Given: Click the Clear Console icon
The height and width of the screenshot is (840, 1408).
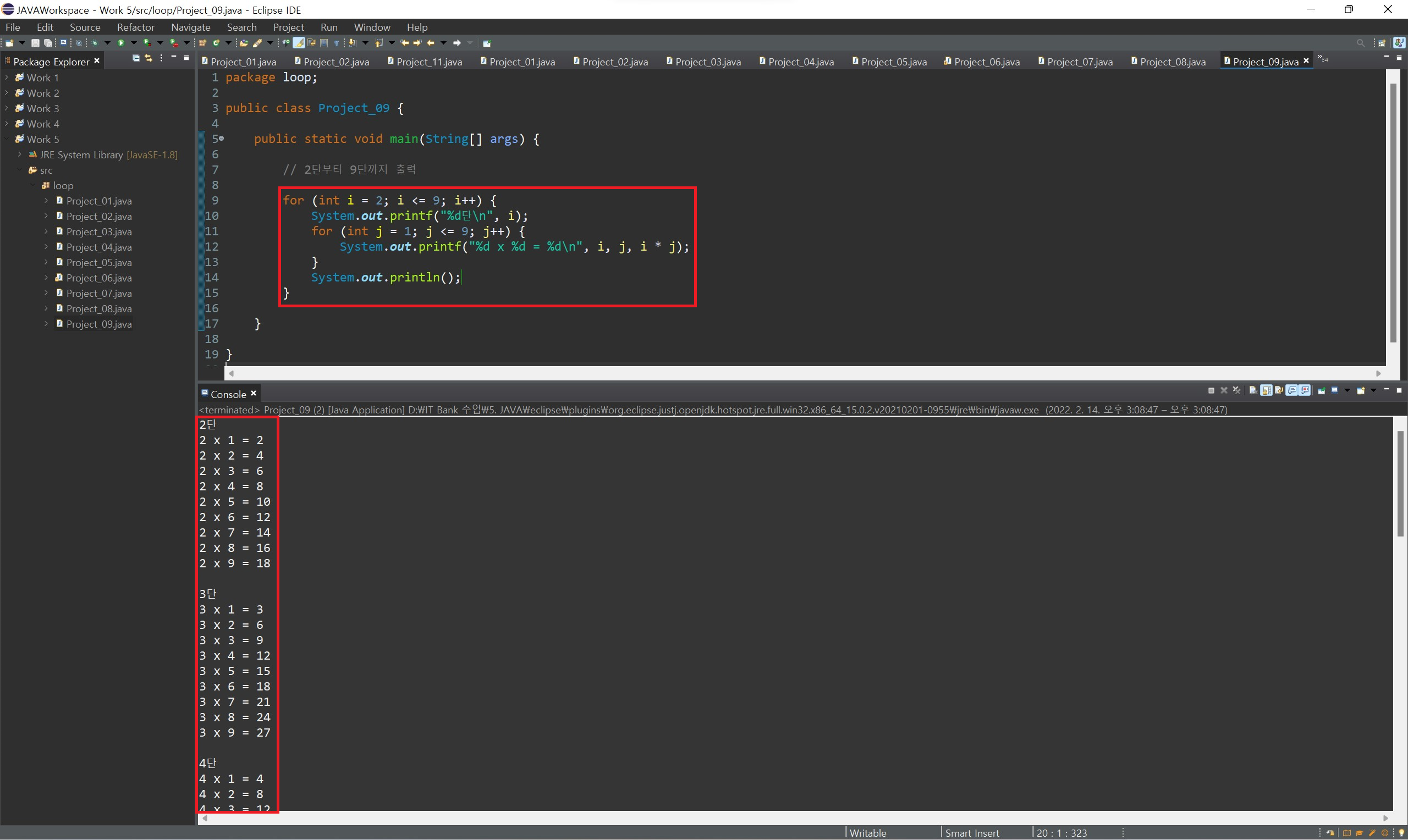Looking at the screenshot, I should coord(1253,390).
